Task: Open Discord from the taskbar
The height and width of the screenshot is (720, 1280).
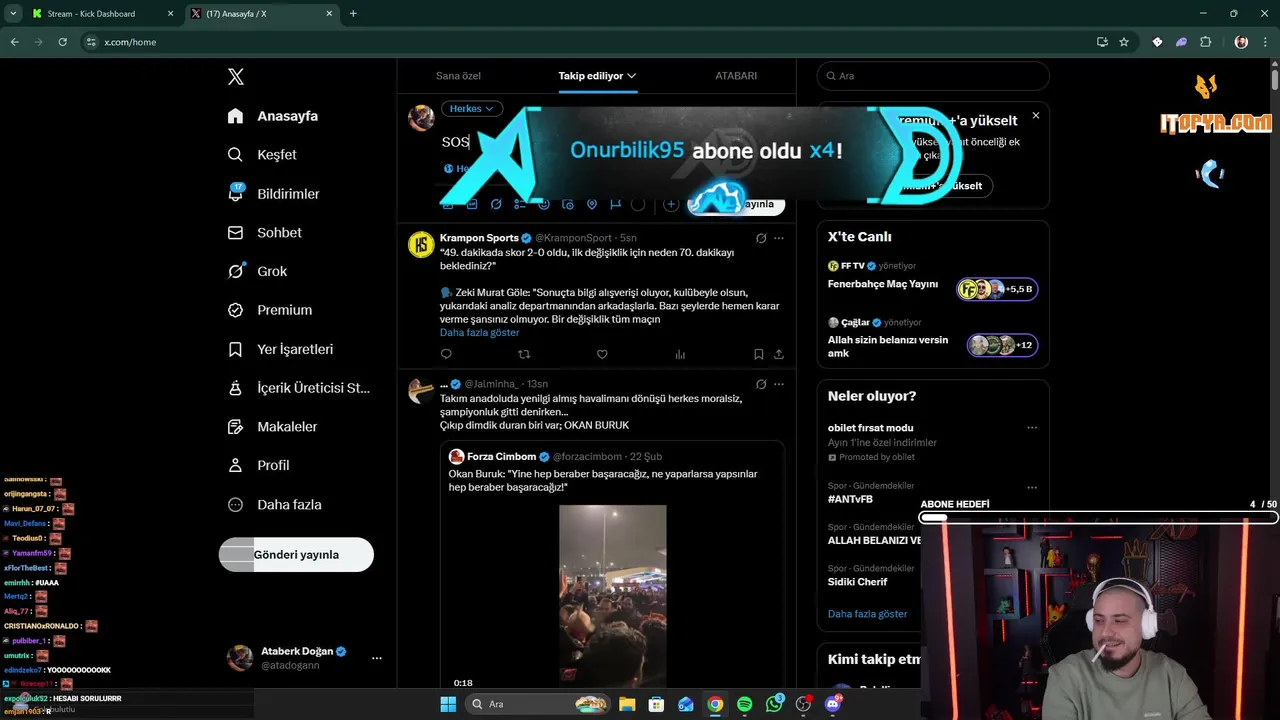Action: 833,704
